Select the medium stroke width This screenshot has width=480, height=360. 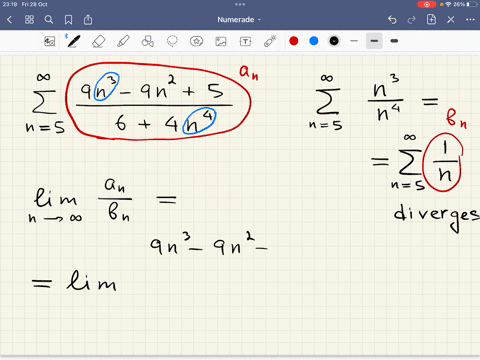point(374,41)
